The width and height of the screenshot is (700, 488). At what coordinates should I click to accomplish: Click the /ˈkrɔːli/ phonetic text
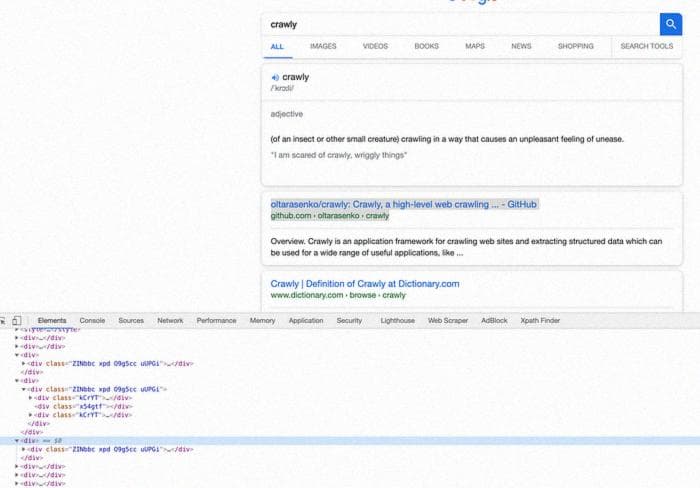[x=282, y=88]
